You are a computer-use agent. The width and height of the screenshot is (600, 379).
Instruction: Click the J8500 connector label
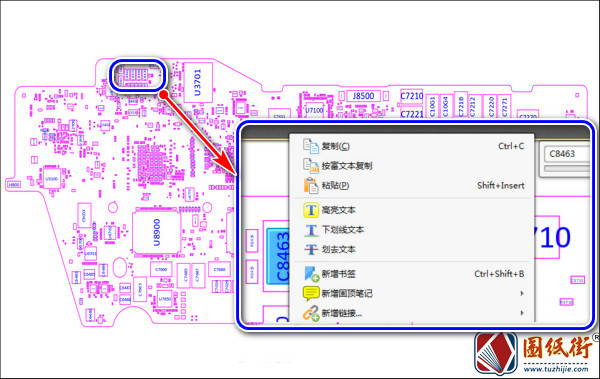364,96
